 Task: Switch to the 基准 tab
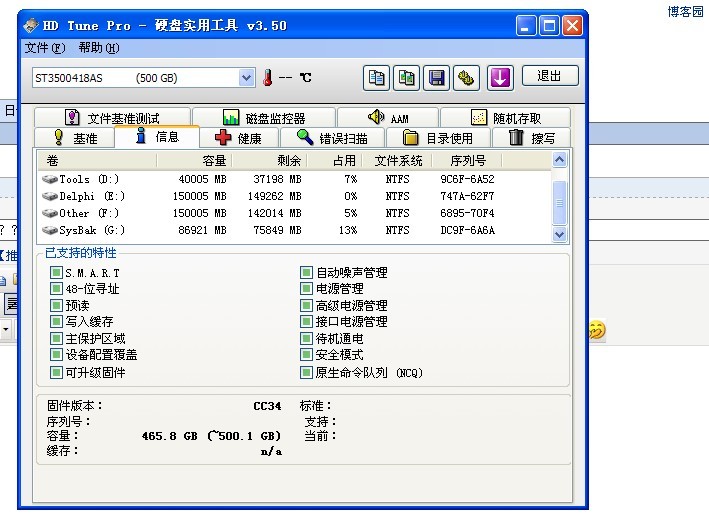coord(75,137)
